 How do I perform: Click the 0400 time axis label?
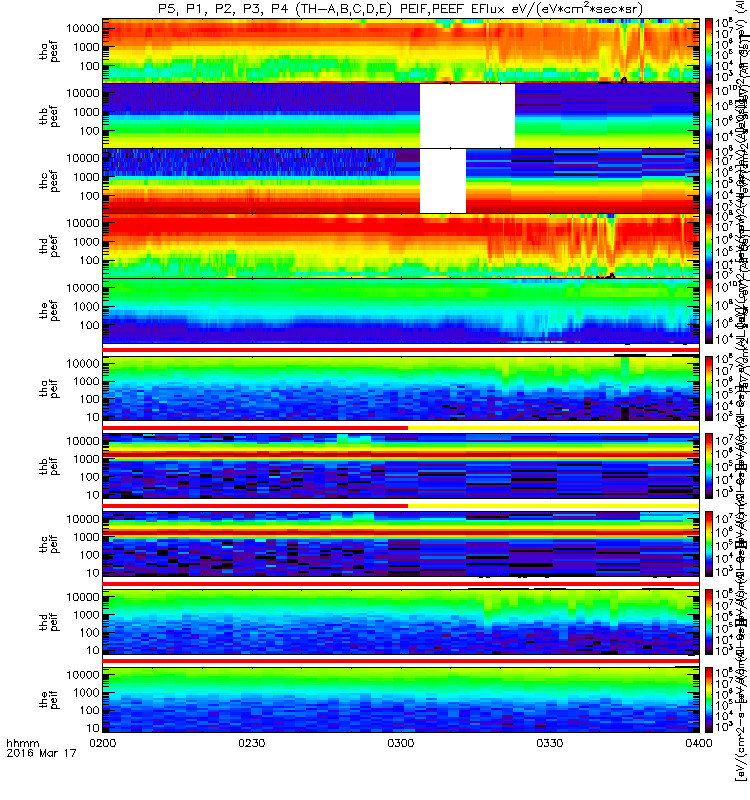pyautogui.click(x=699, y=743)
